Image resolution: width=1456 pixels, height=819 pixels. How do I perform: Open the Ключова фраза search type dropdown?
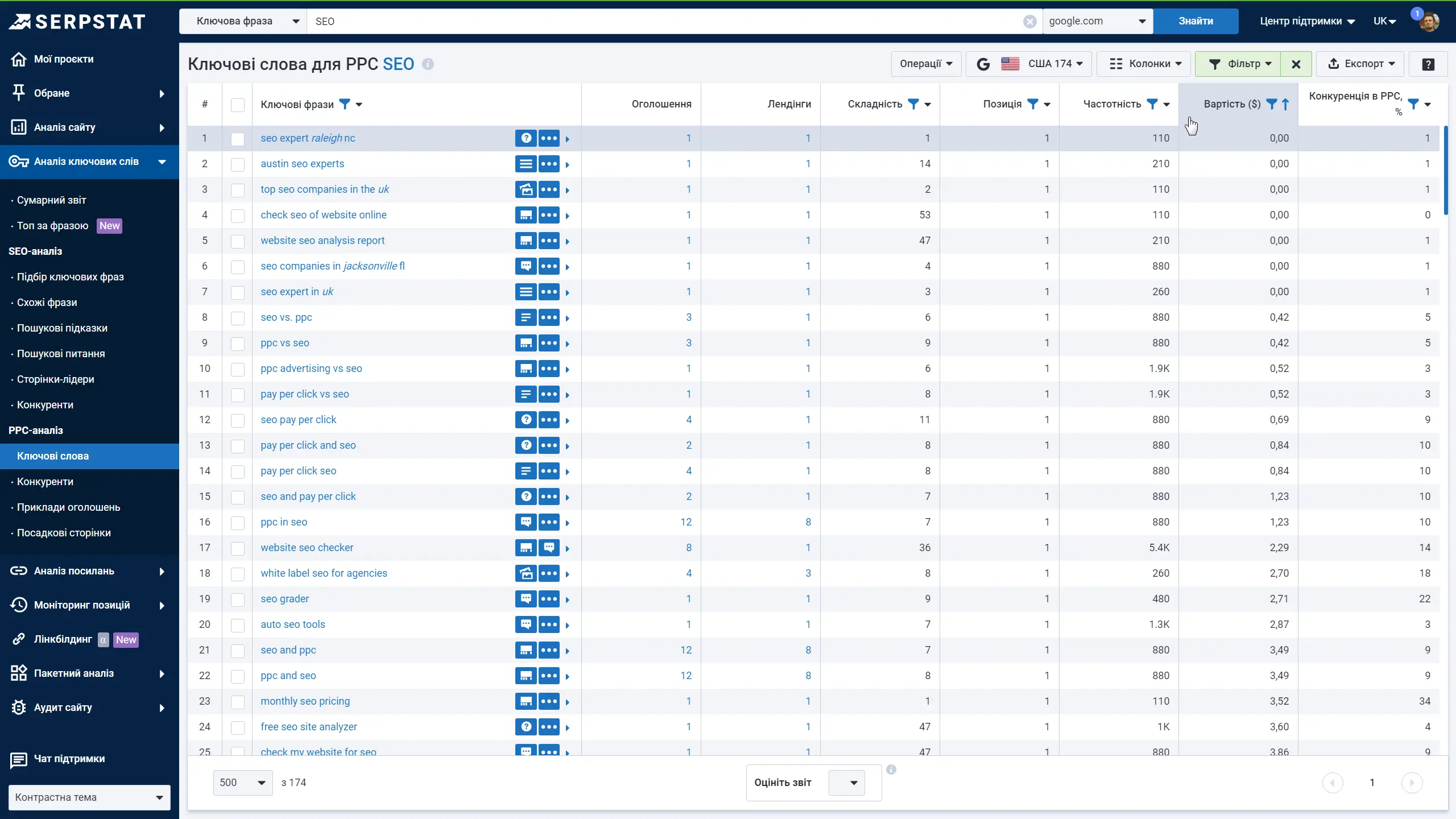243,22
